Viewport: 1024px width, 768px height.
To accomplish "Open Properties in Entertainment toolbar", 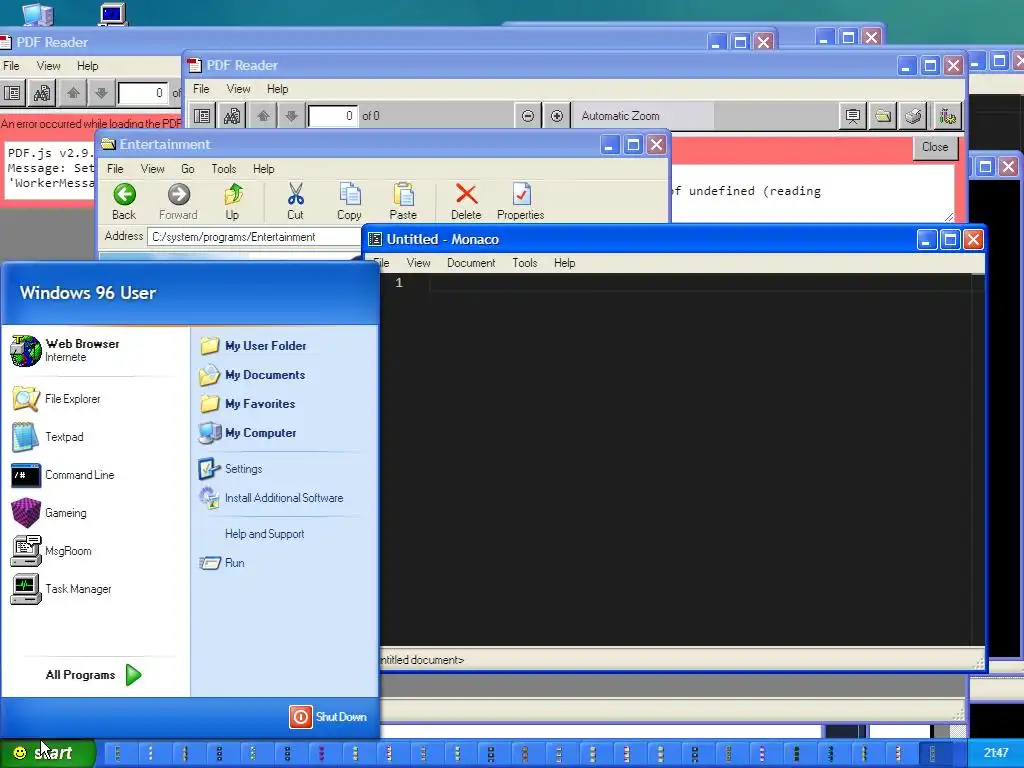I will click(520, 201).
